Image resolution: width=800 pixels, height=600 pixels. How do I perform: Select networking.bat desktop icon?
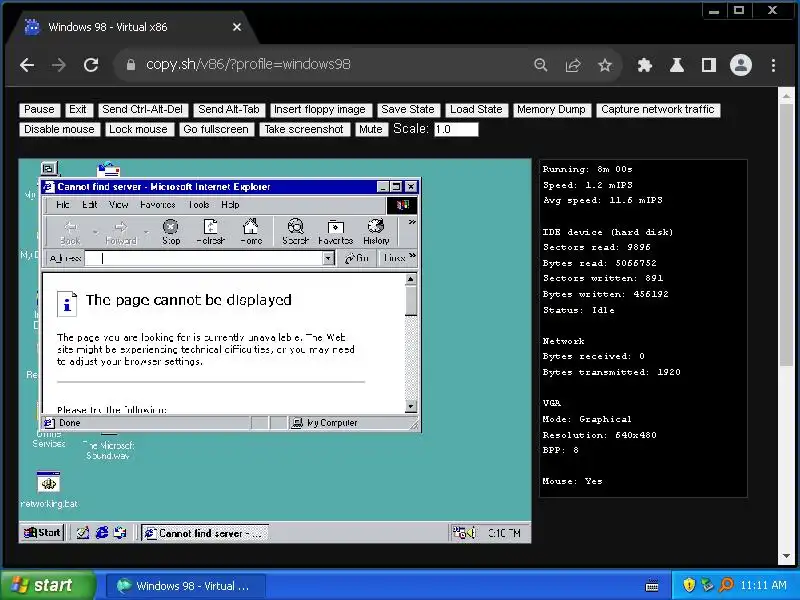tap(49, 490)
